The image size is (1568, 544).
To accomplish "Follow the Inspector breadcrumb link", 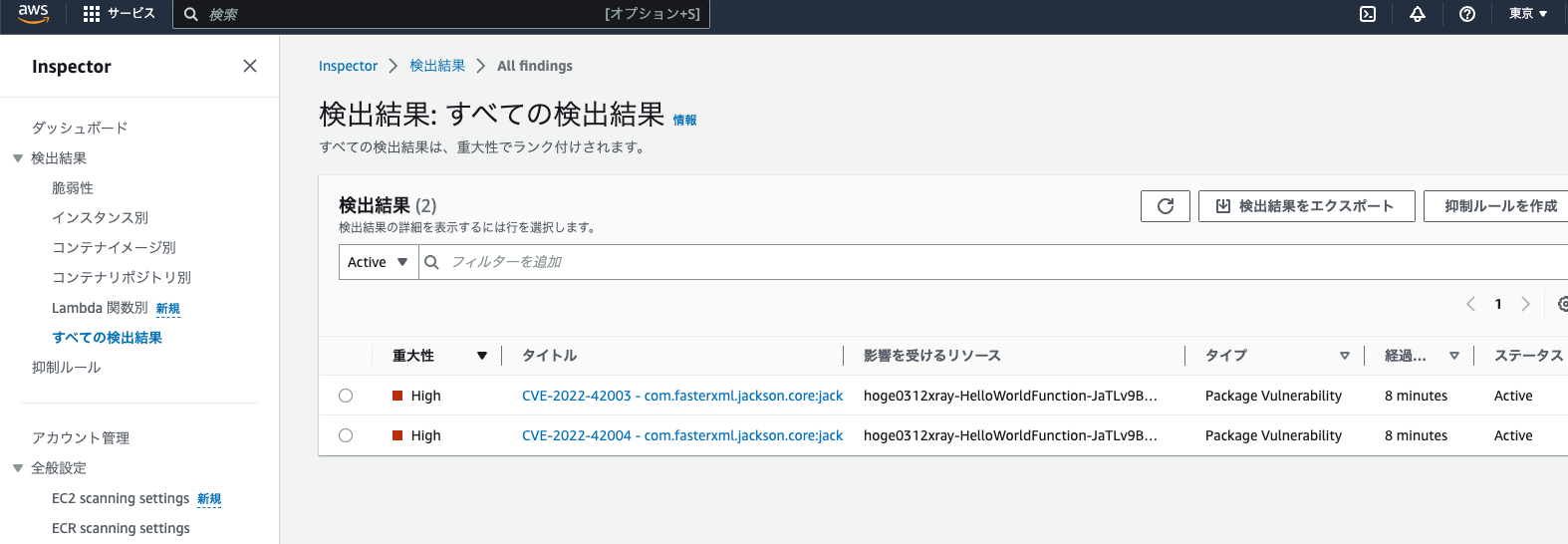I will 348,66.
